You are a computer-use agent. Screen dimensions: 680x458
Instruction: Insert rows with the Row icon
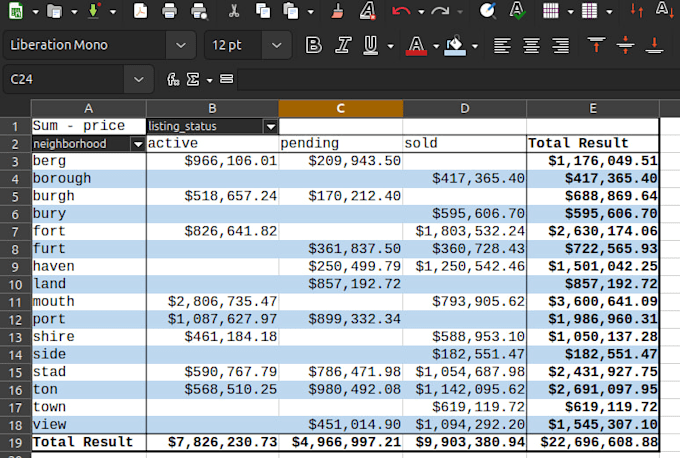[551, 11]
